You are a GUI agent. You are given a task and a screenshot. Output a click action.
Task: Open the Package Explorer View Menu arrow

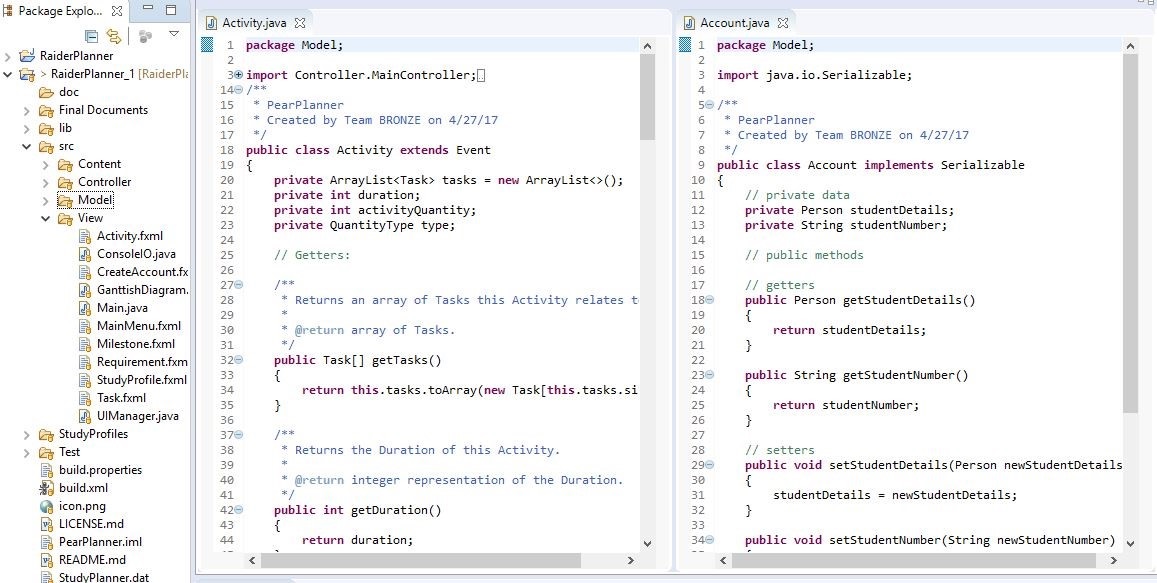click(x=174, y=35)
